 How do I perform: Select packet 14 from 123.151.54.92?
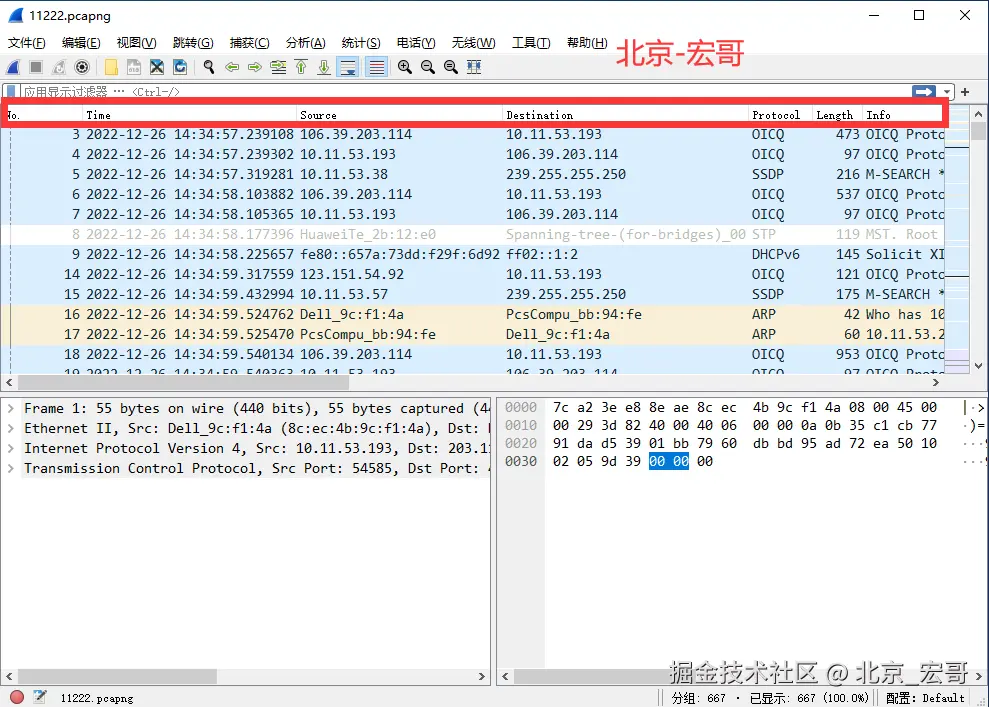(x=473, y=274)
